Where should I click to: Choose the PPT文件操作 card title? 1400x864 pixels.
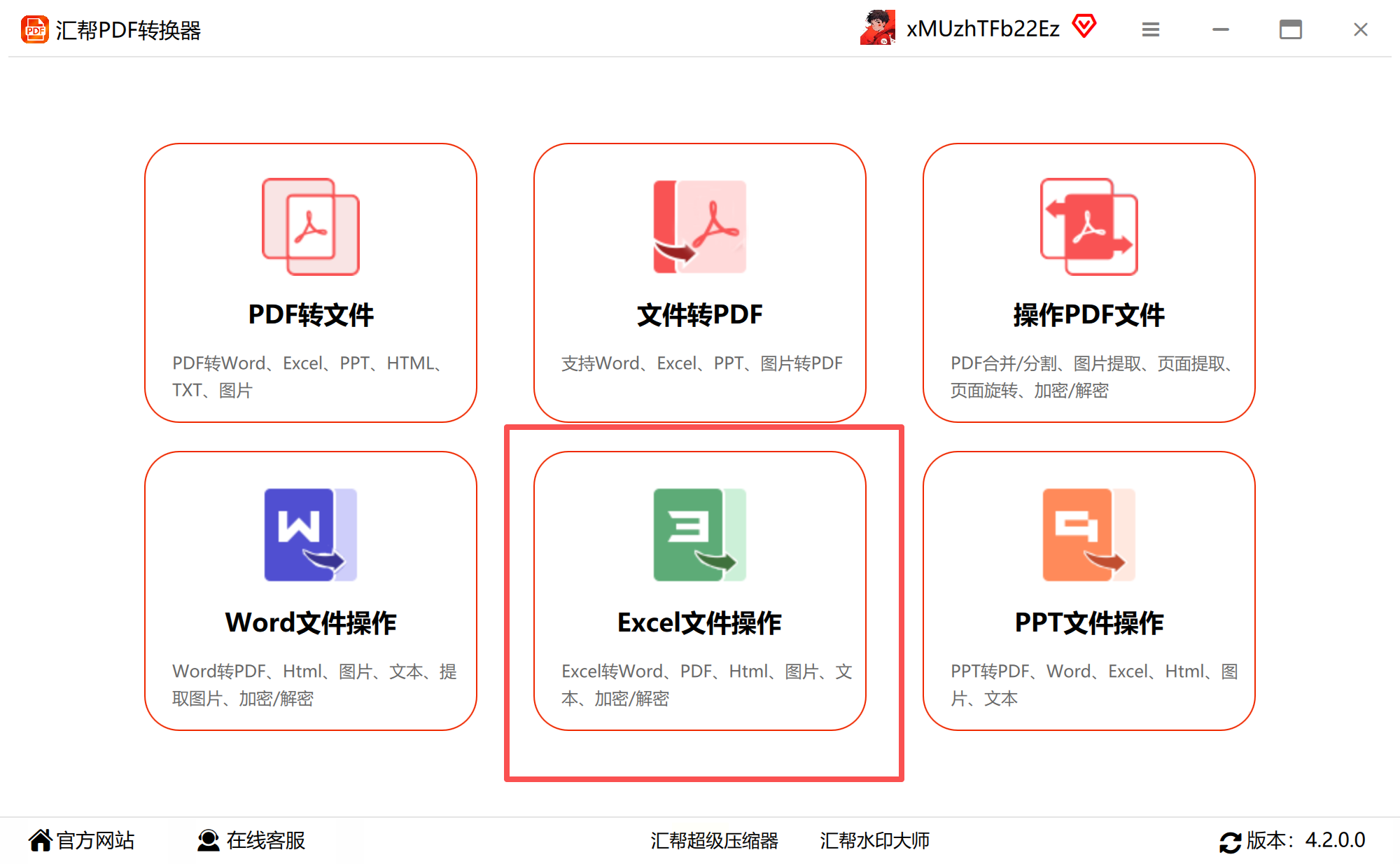pos(1088,622)
